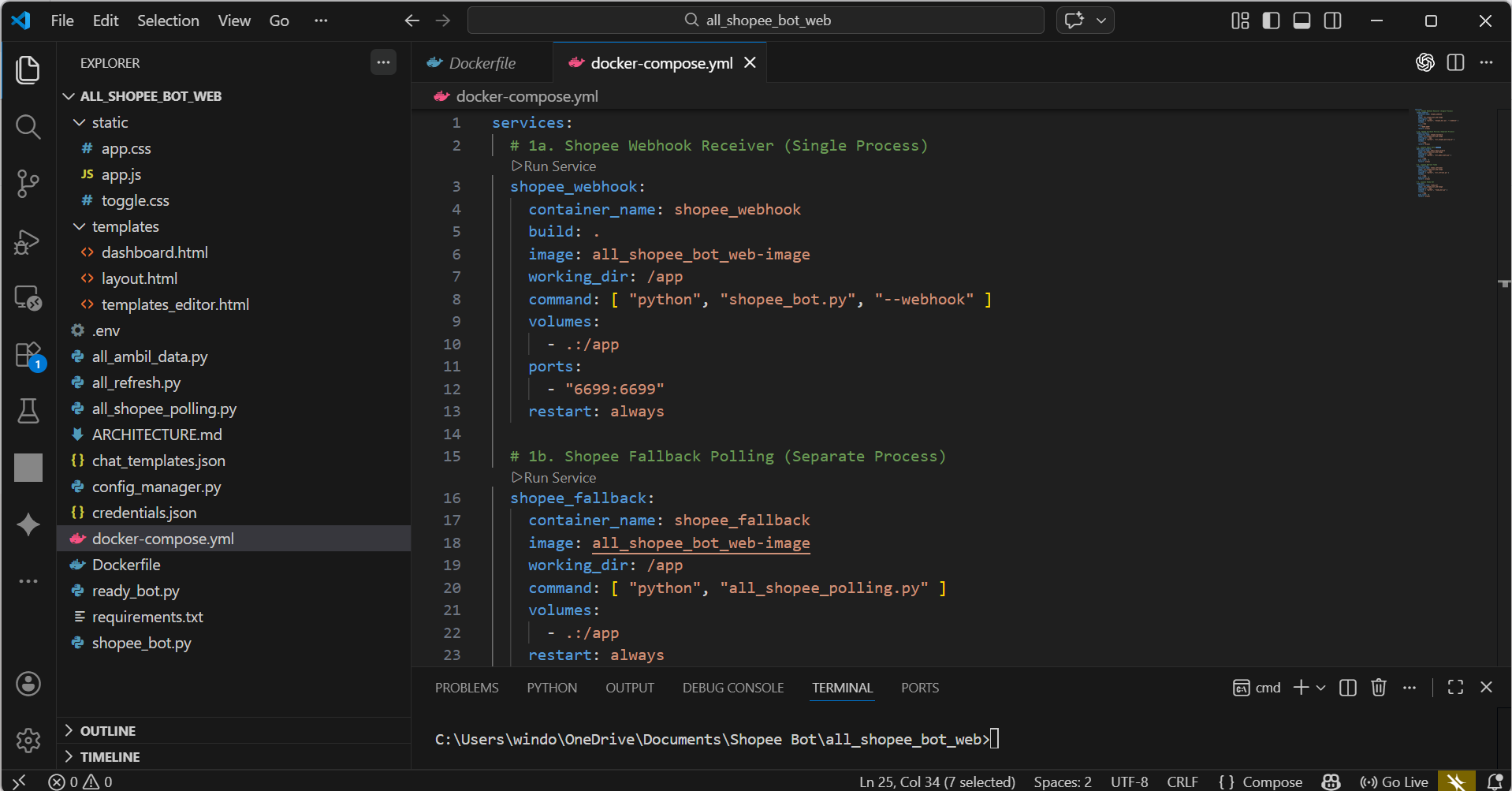Screen dimensions: 1512x791
Task: Toggle the primary side bar visibility
Action: coord(1271,21)
